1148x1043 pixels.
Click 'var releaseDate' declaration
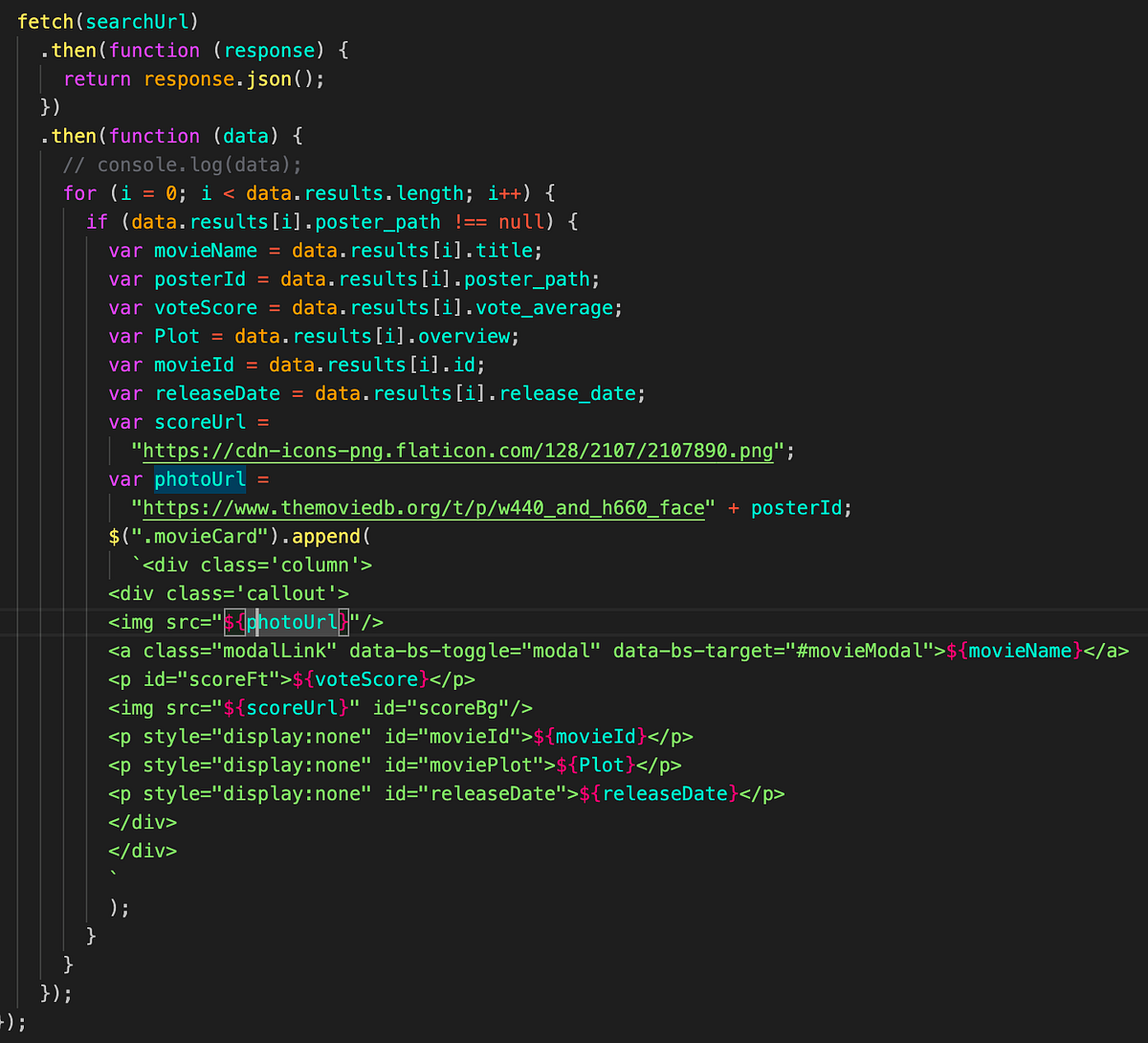[378, 394]
